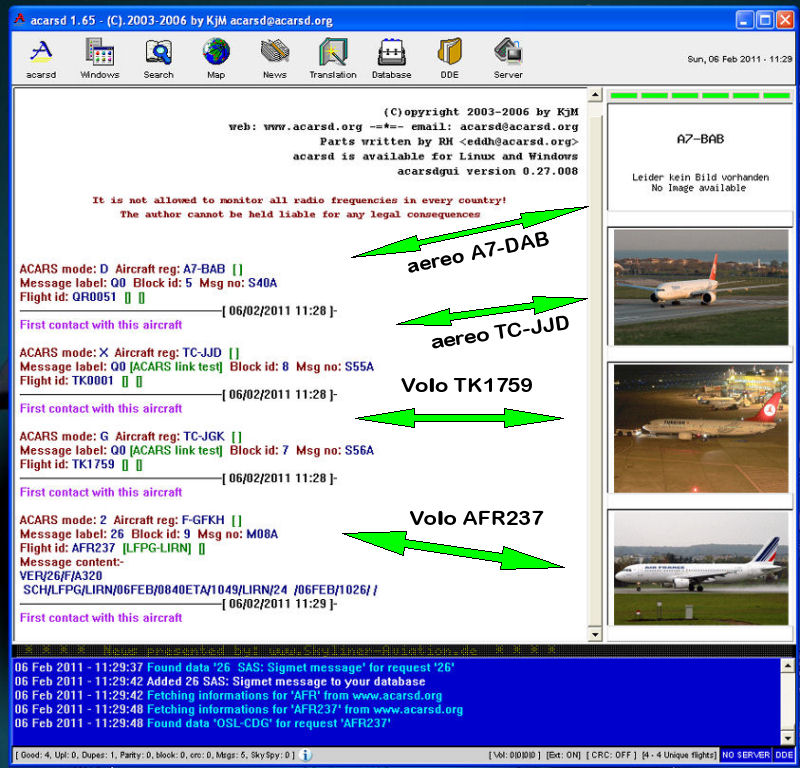Click the CRC: OFF status entry
800x768 pixels.
pos(611,755)
